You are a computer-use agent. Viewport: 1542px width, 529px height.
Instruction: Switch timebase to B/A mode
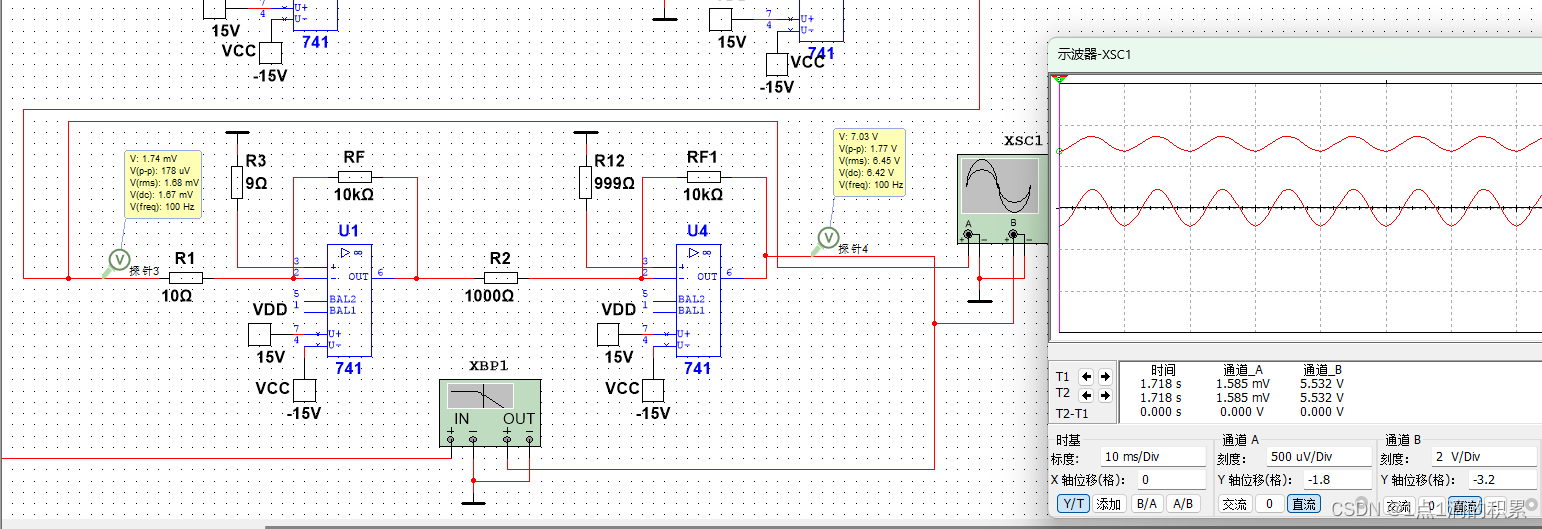[1146, 505]
